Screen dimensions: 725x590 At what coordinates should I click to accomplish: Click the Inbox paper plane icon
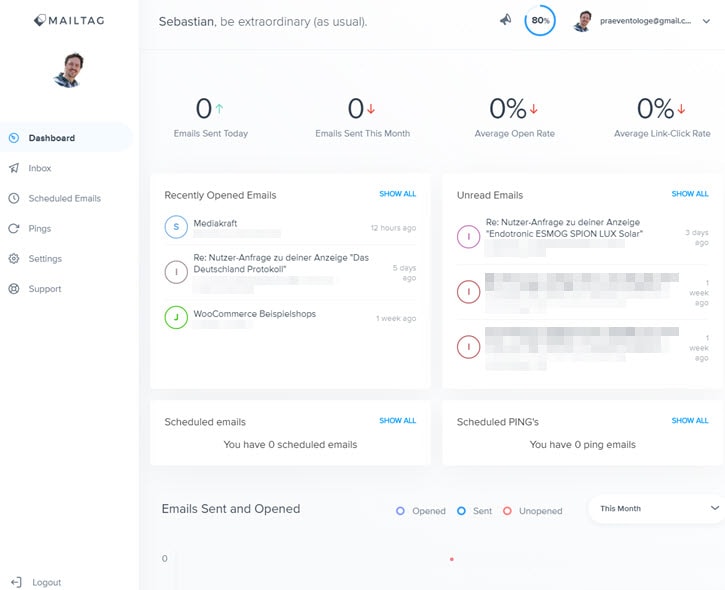(14, 168)
